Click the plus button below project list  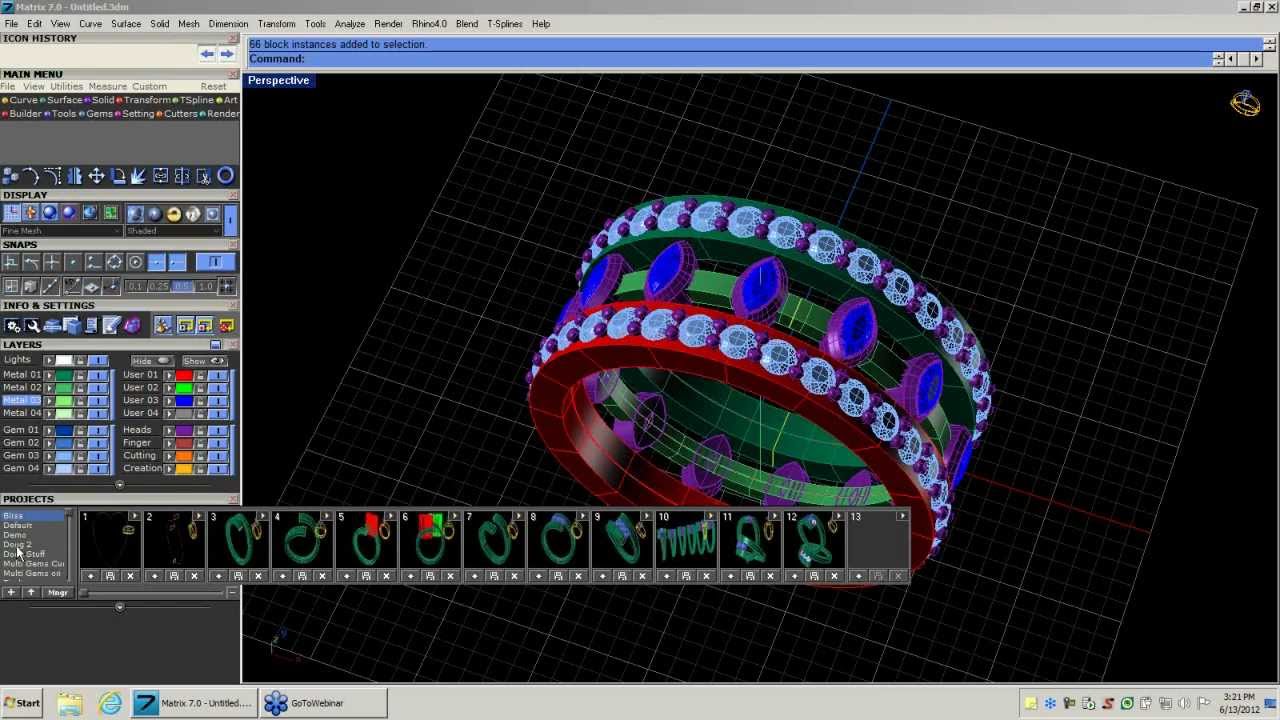[x=11, y=592]
